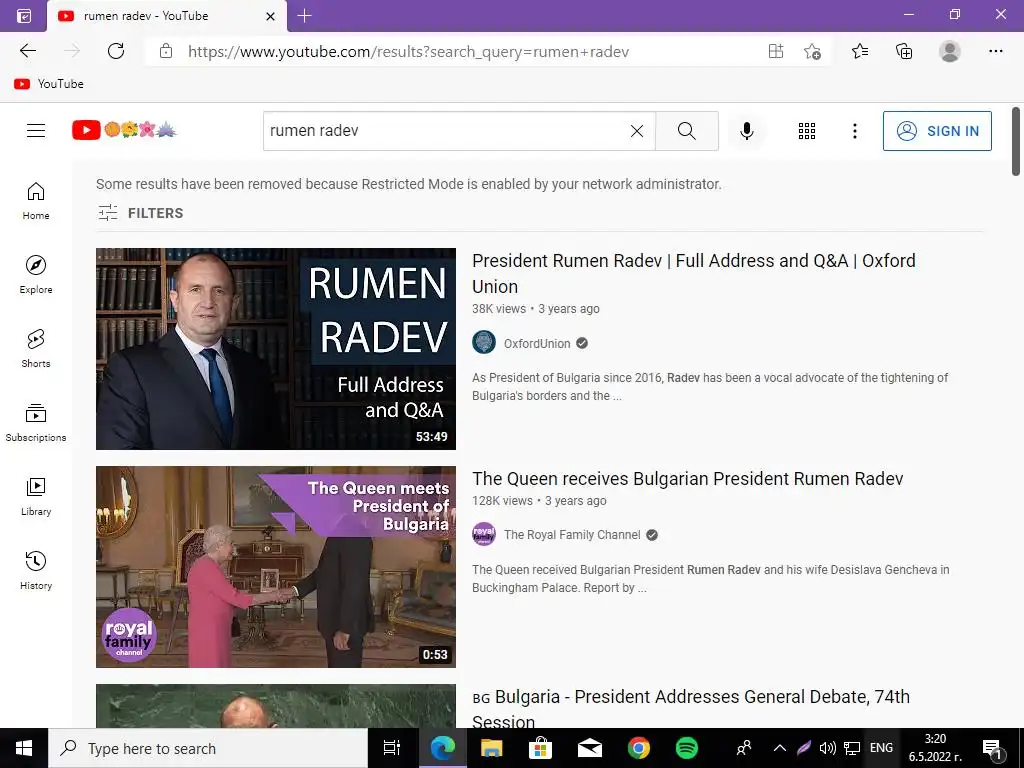Image resolution: width=1024 pixels, height=768 pixels.
Task: Start voice search with microphone icon
Action: coord(746,131)
